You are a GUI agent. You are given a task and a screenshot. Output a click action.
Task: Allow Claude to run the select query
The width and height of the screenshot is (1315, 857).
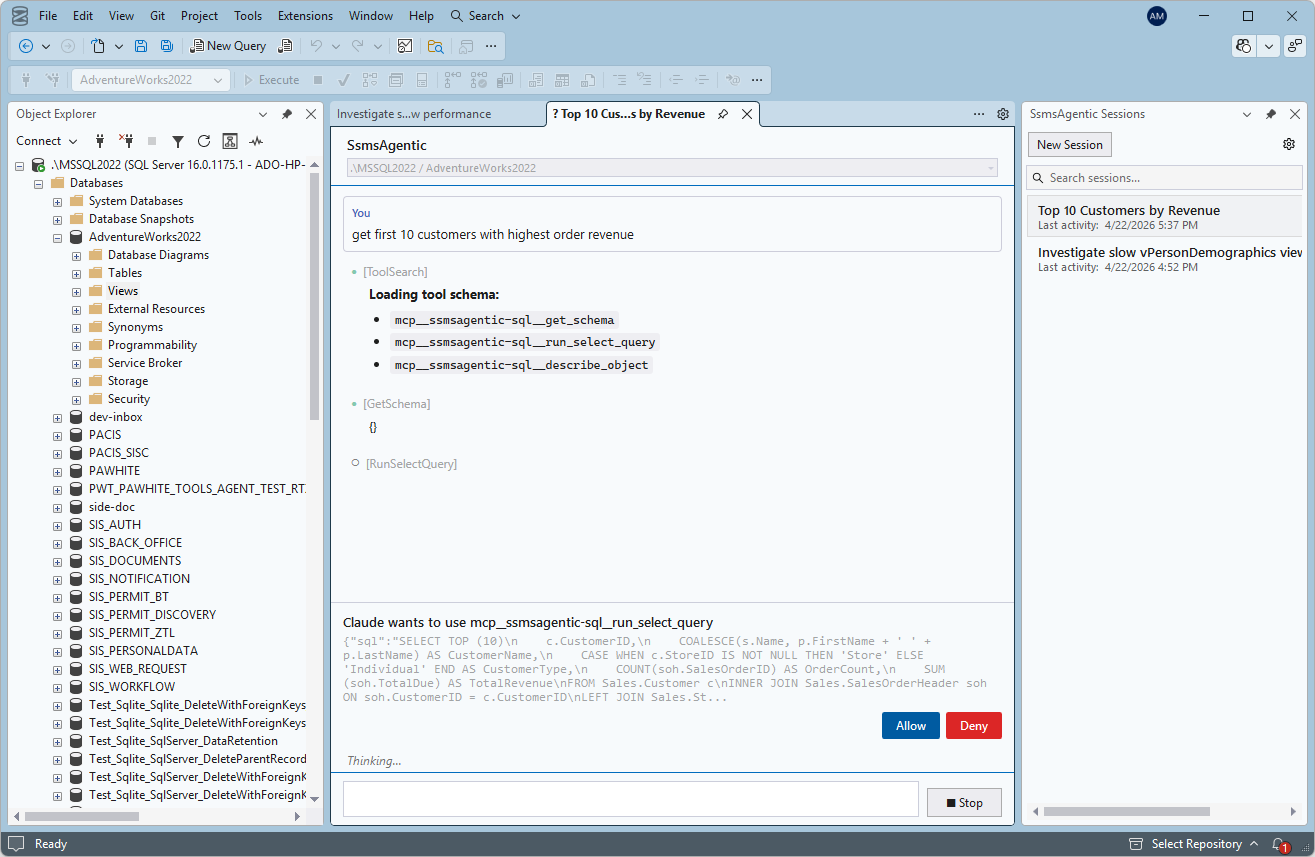(x=909, y=725)
